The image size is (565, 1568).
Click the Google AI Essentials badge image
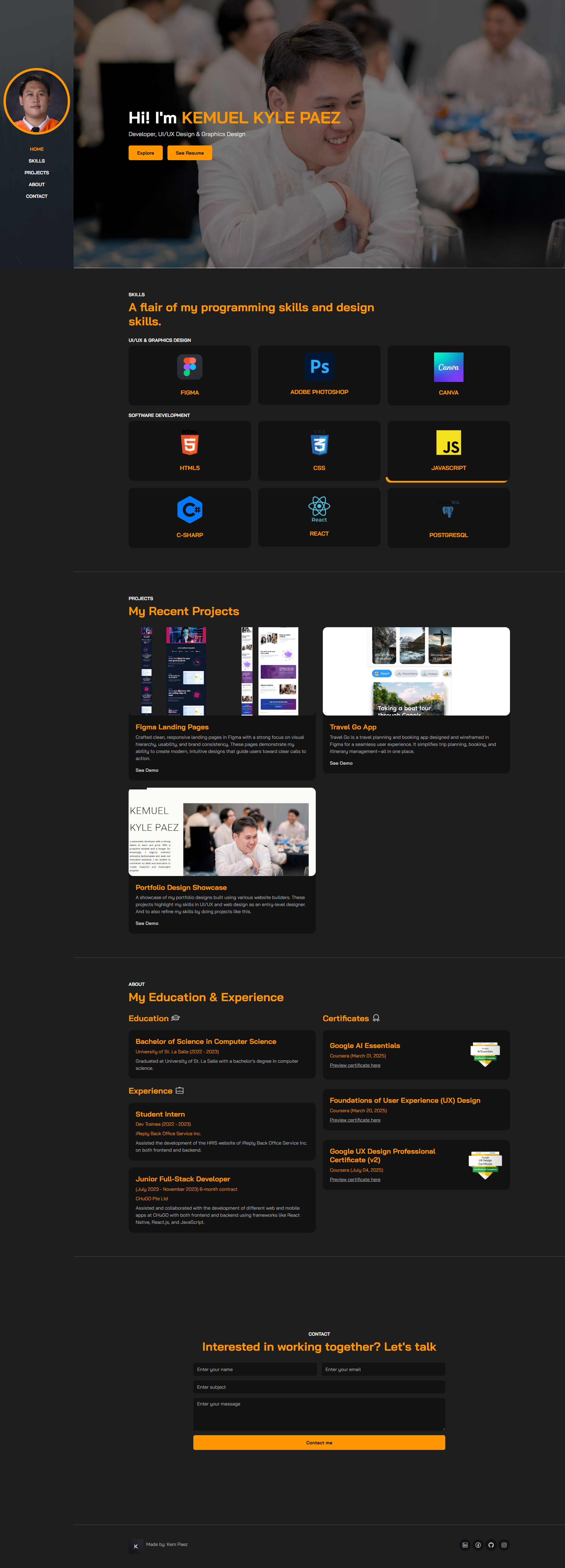[485, 1054]
